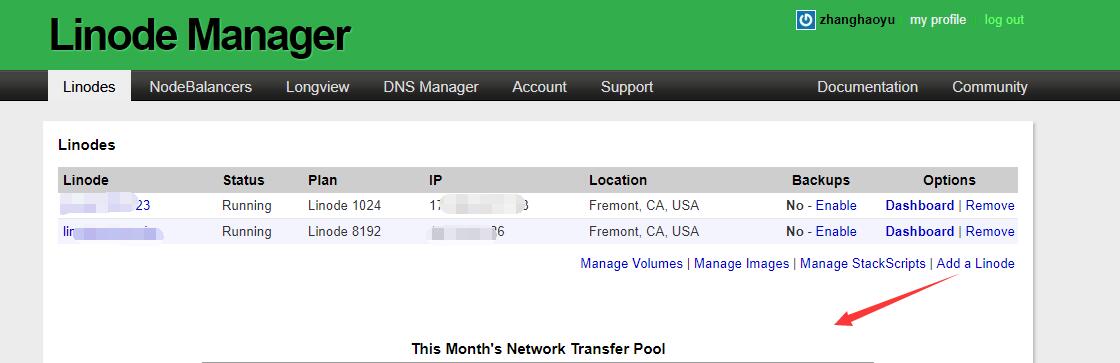Remove the Linode 1024 server
The height and width of the screenshot is (363, 1120).
click(990, 206)
